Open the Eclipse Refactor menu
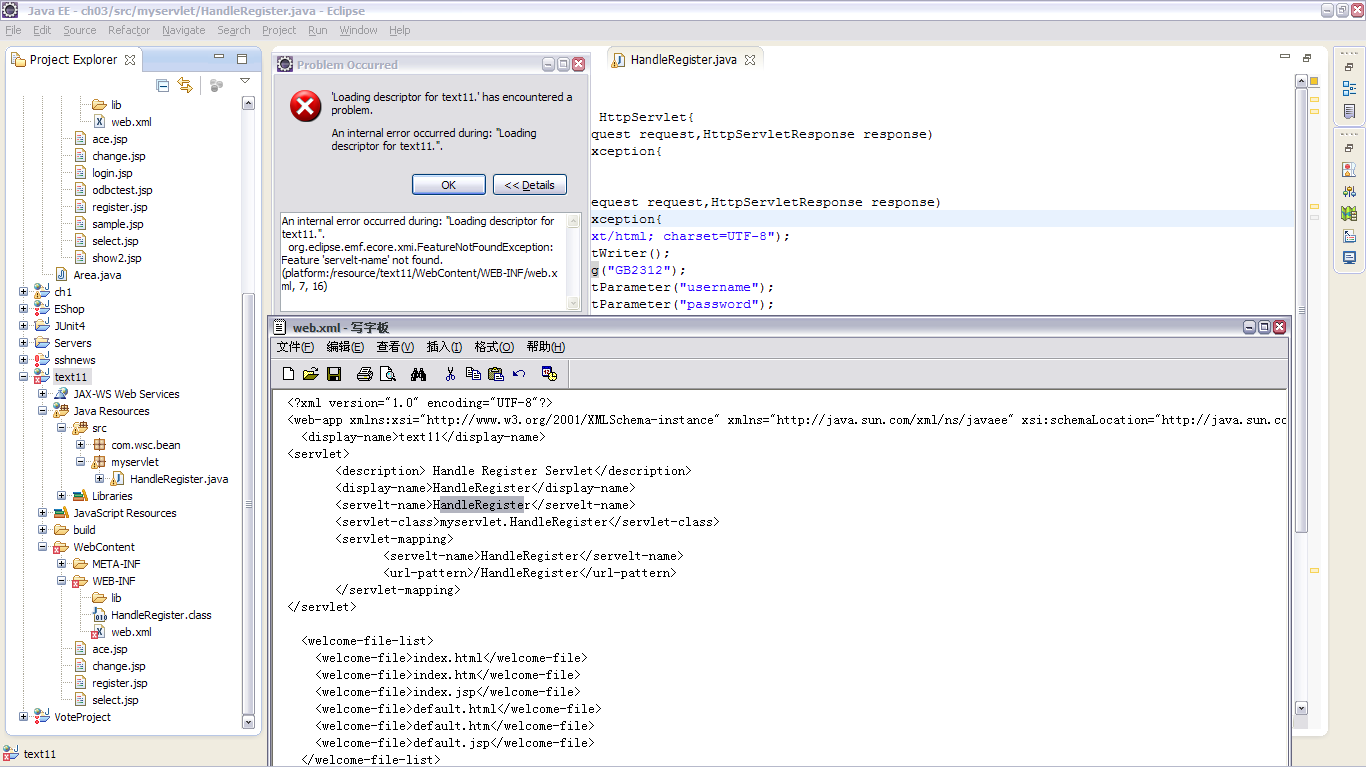 (129, 30)
